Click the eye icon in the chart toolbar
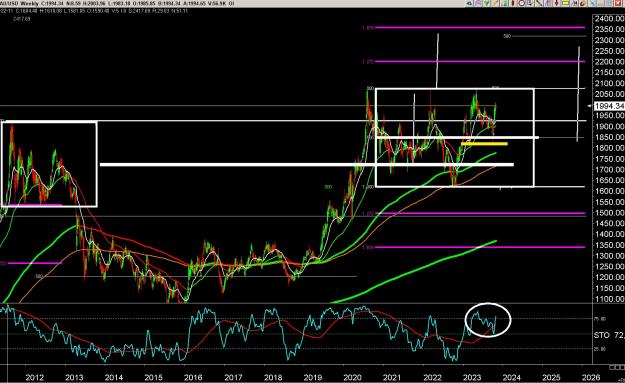 (x=470, y=3)
